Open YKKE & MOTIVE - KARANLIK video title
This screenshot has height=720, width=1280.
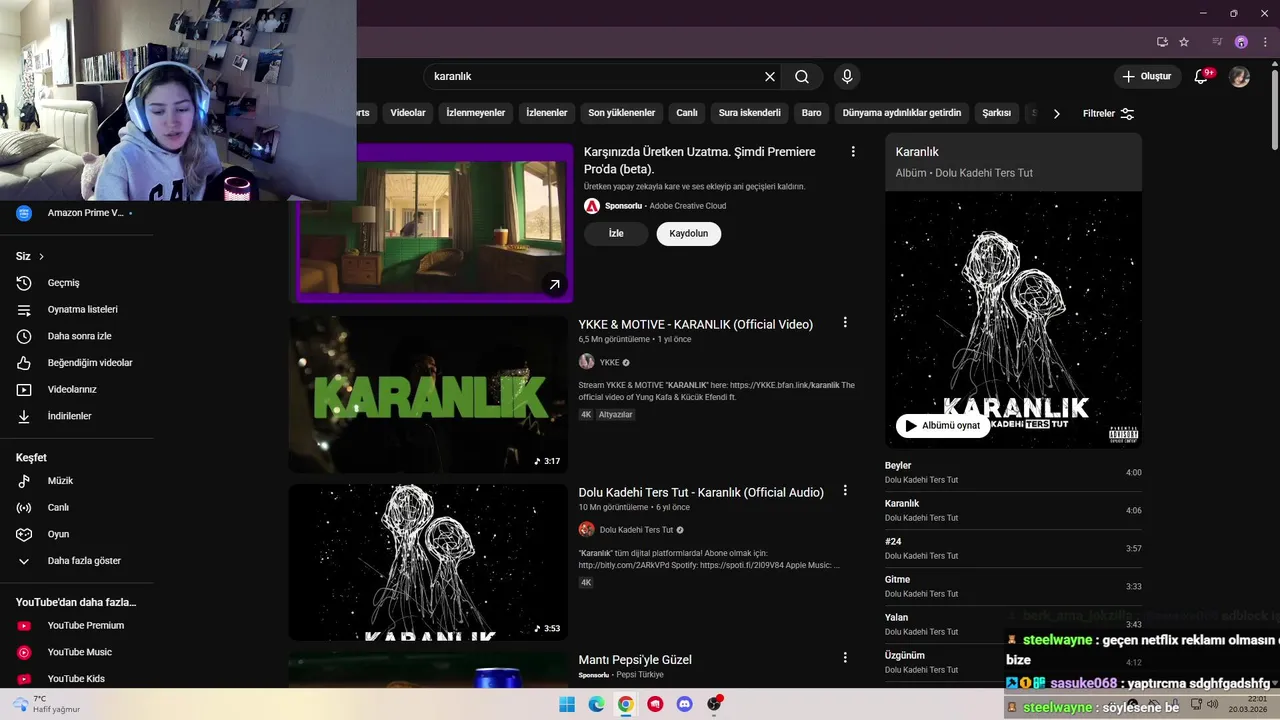tap(696, 324)
